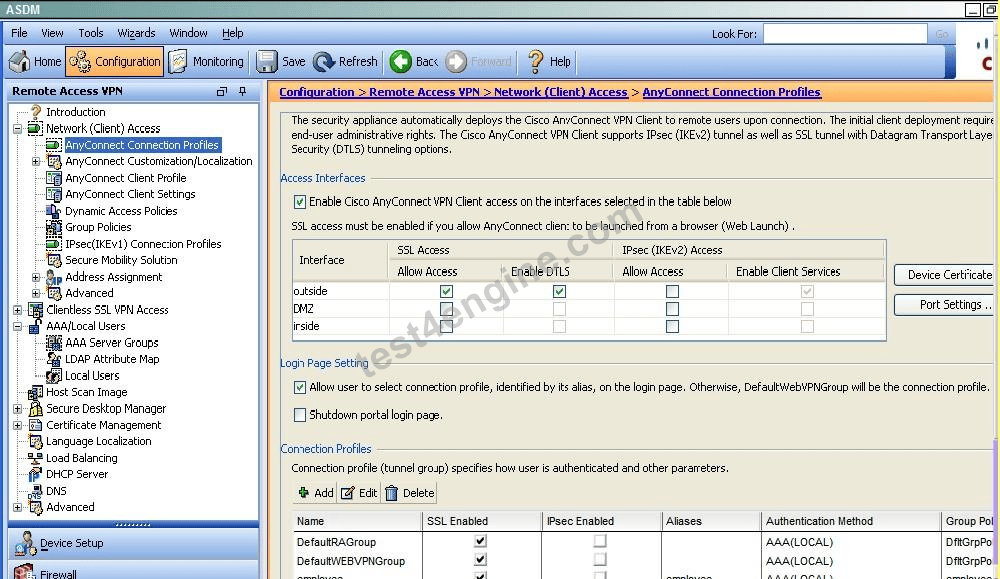Go back using the green Back arrow
The image size is (1000, 579).
pos(401,61)
